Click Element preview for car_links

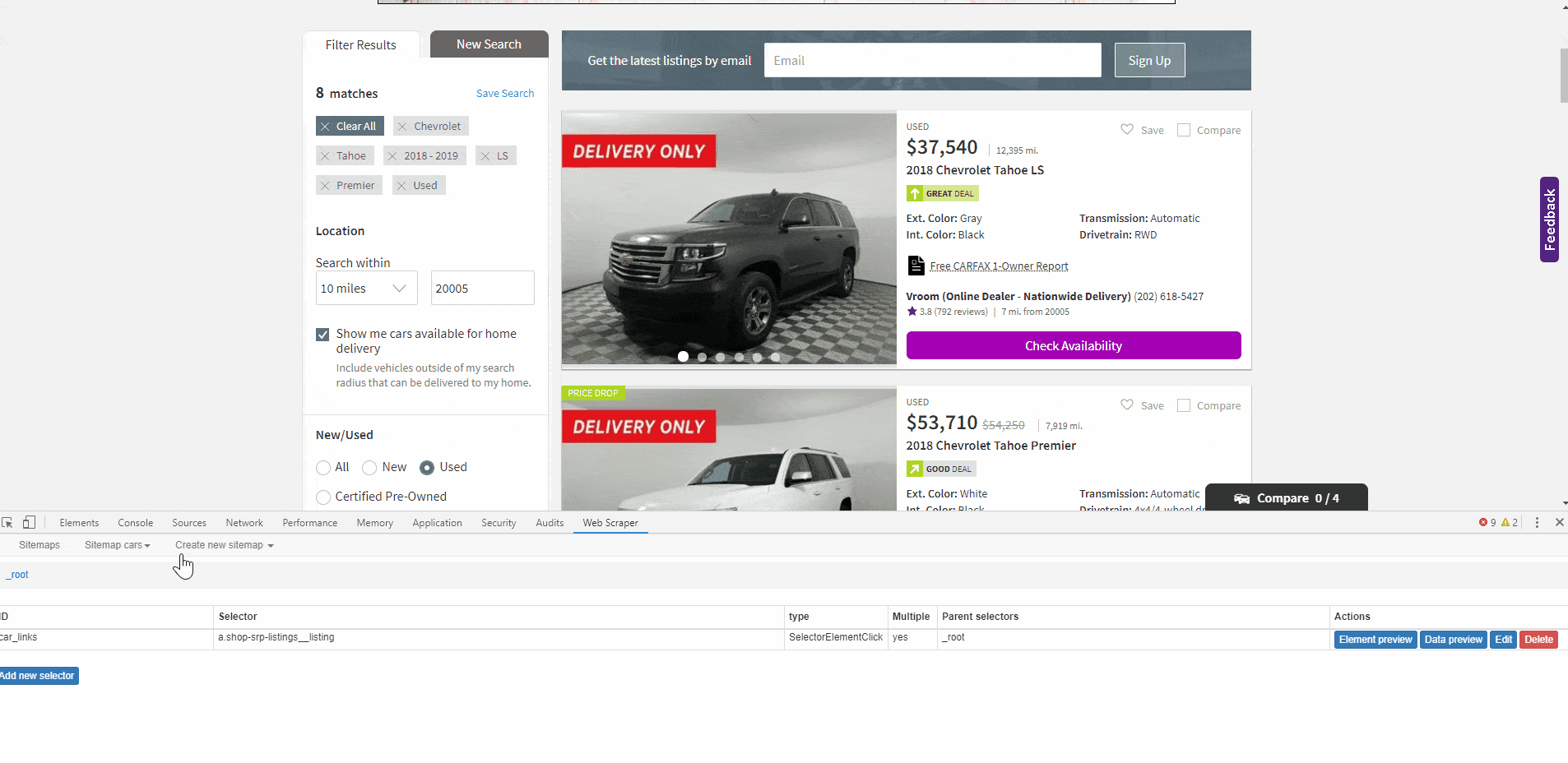pyautogui.click(x=1375, y=640)
